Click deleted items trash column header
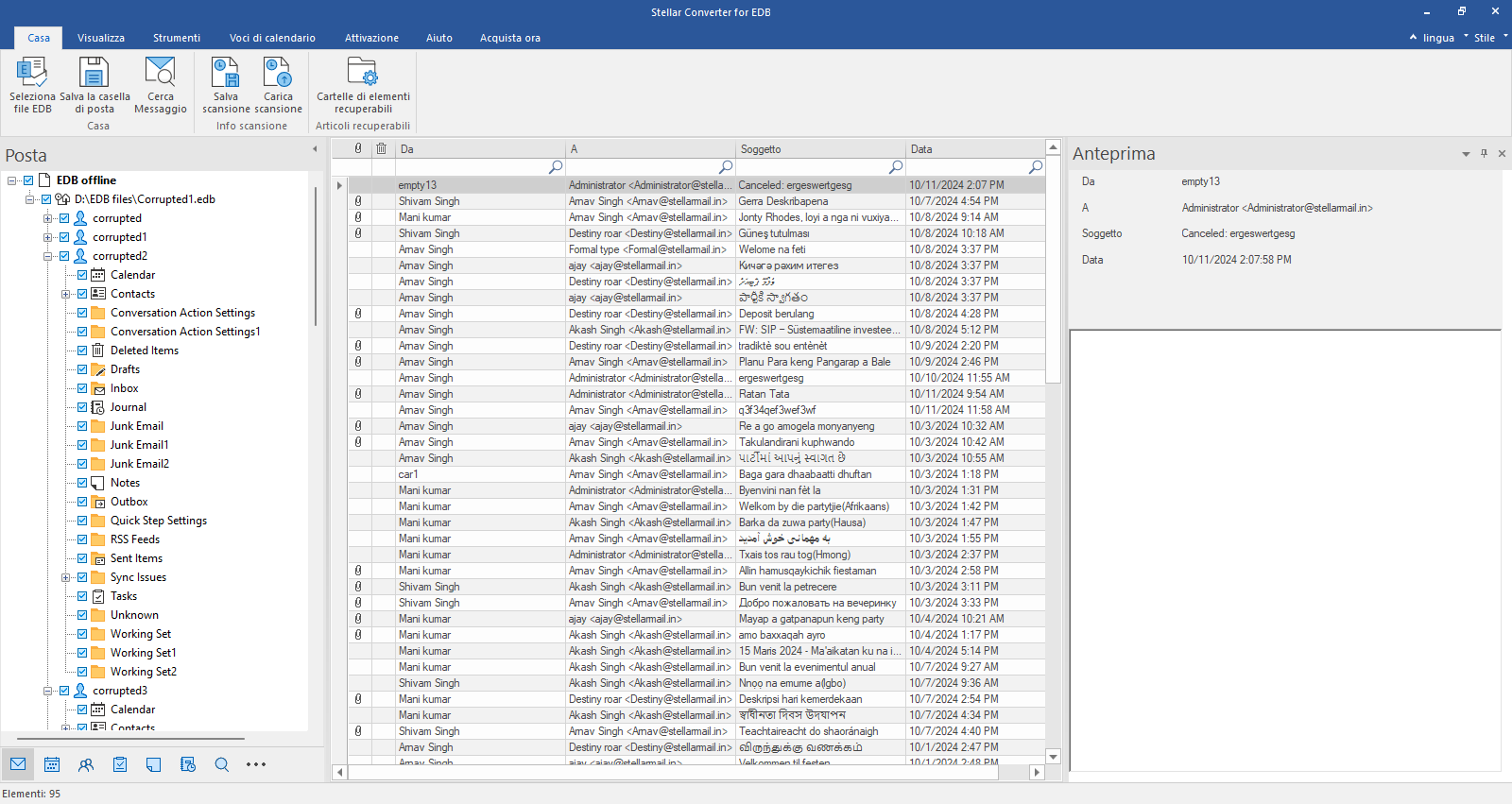1512x804 pixels. (x=382, y=148)
